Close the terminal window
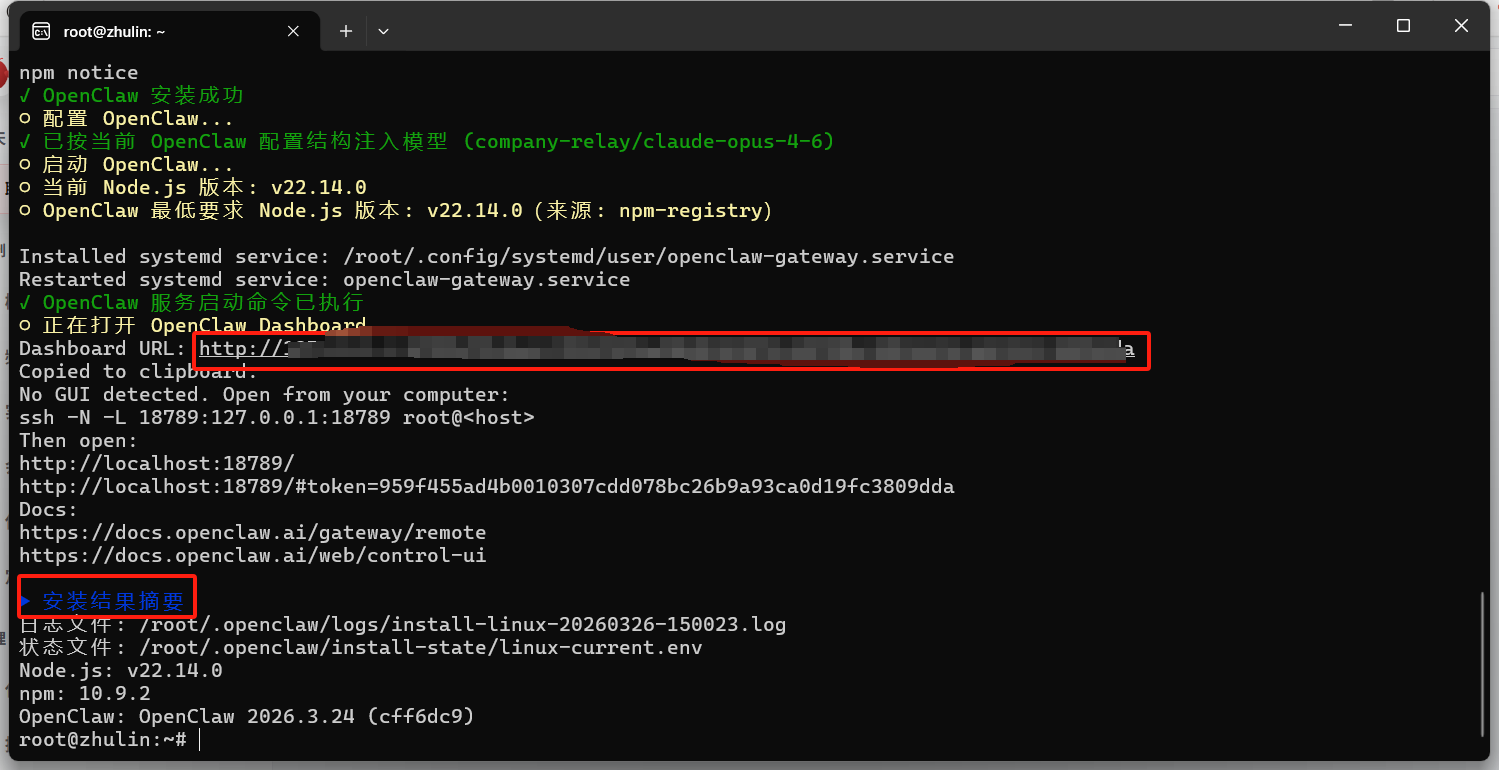 [x=1461, y=26]
